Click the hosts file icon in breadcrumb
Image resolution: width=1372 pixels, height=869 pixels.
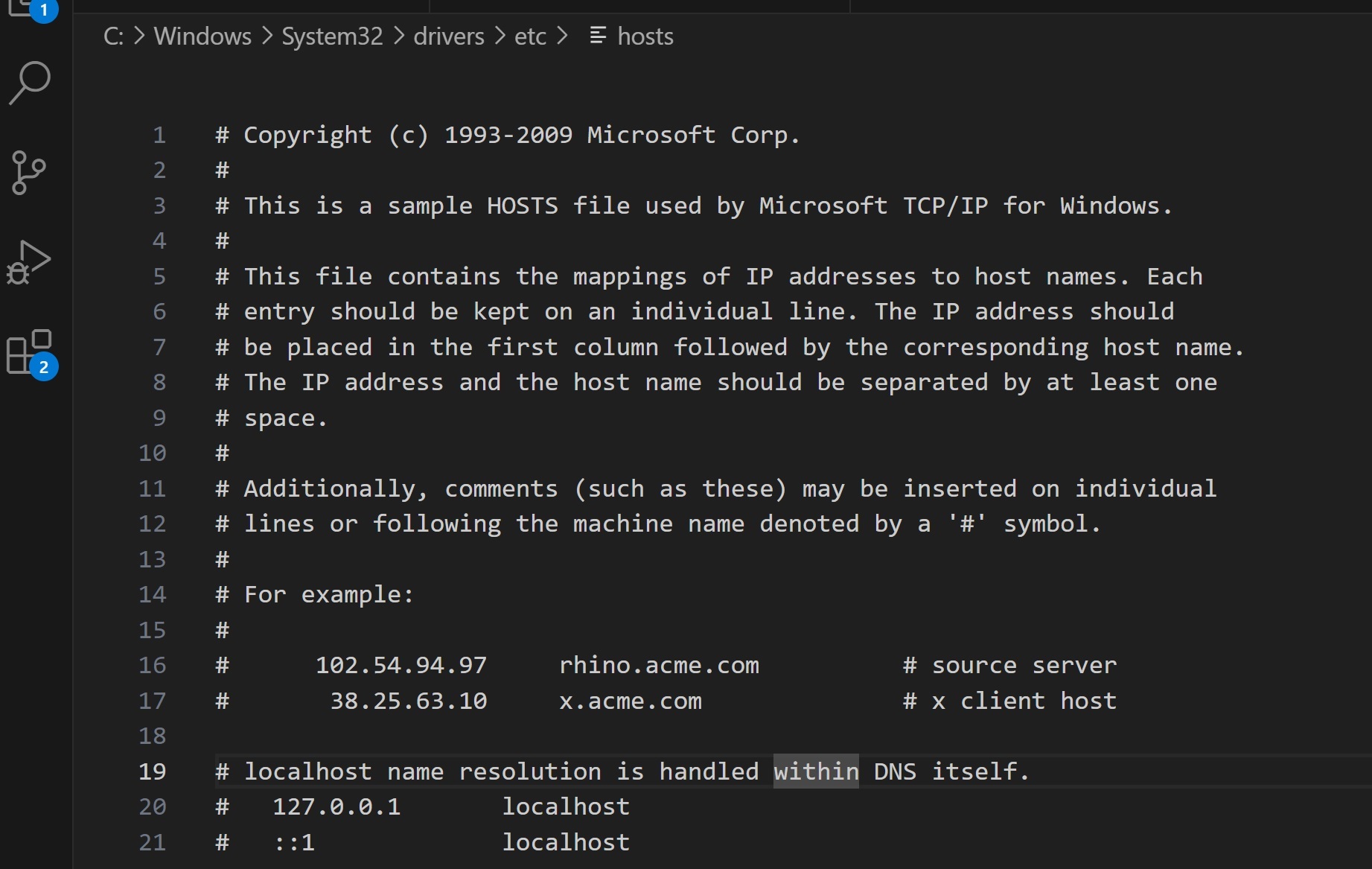pos(598,36)
